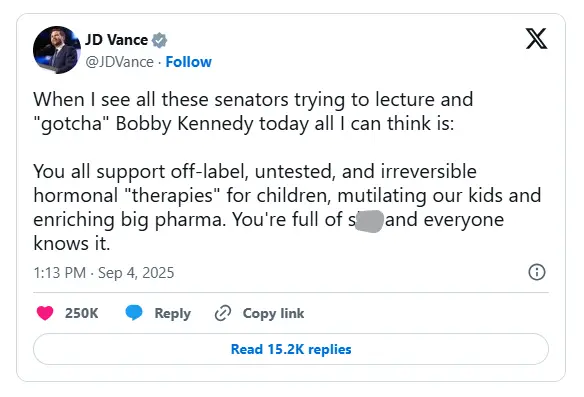Click the blue reply bubble icon

coord(134,312)
